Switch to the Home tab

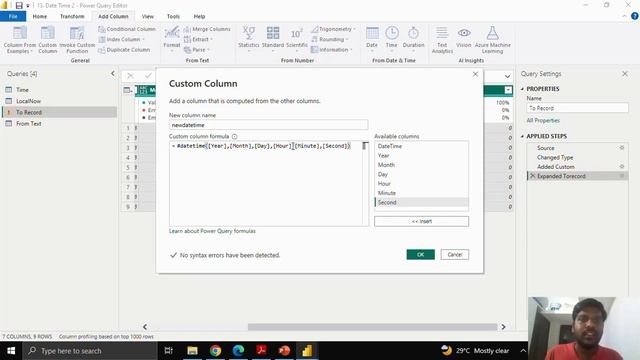pyautogui.click(x=40, y=16)
